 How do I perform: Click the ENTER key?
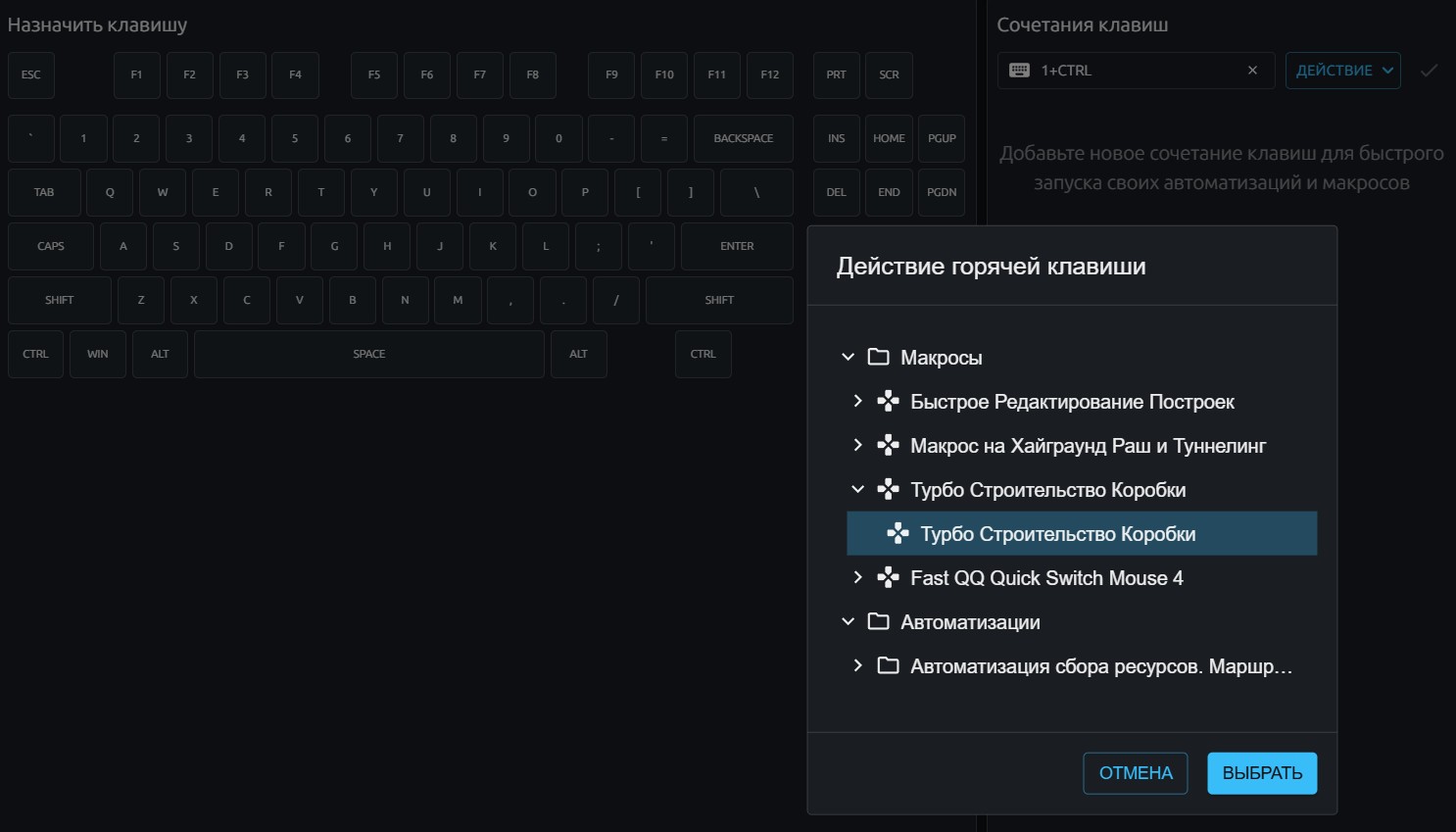[x=737, y=247]
